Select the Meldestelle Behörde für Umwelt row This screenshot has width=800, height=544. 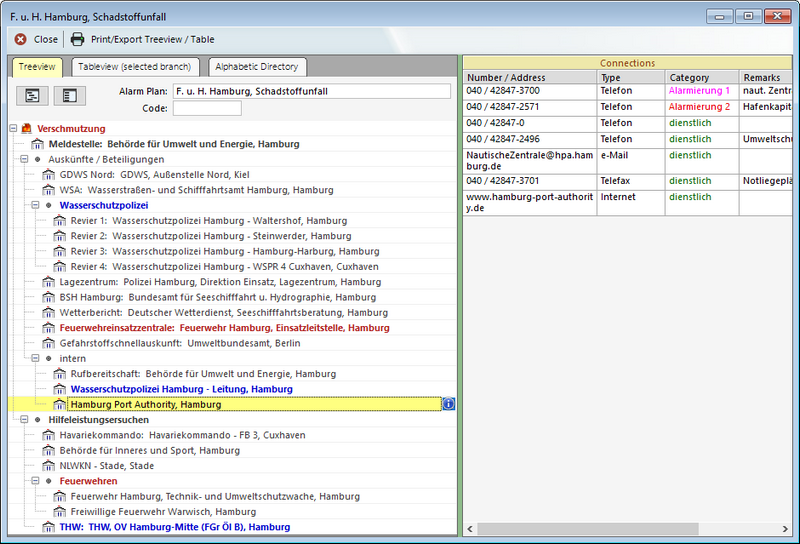click(174, 144)
